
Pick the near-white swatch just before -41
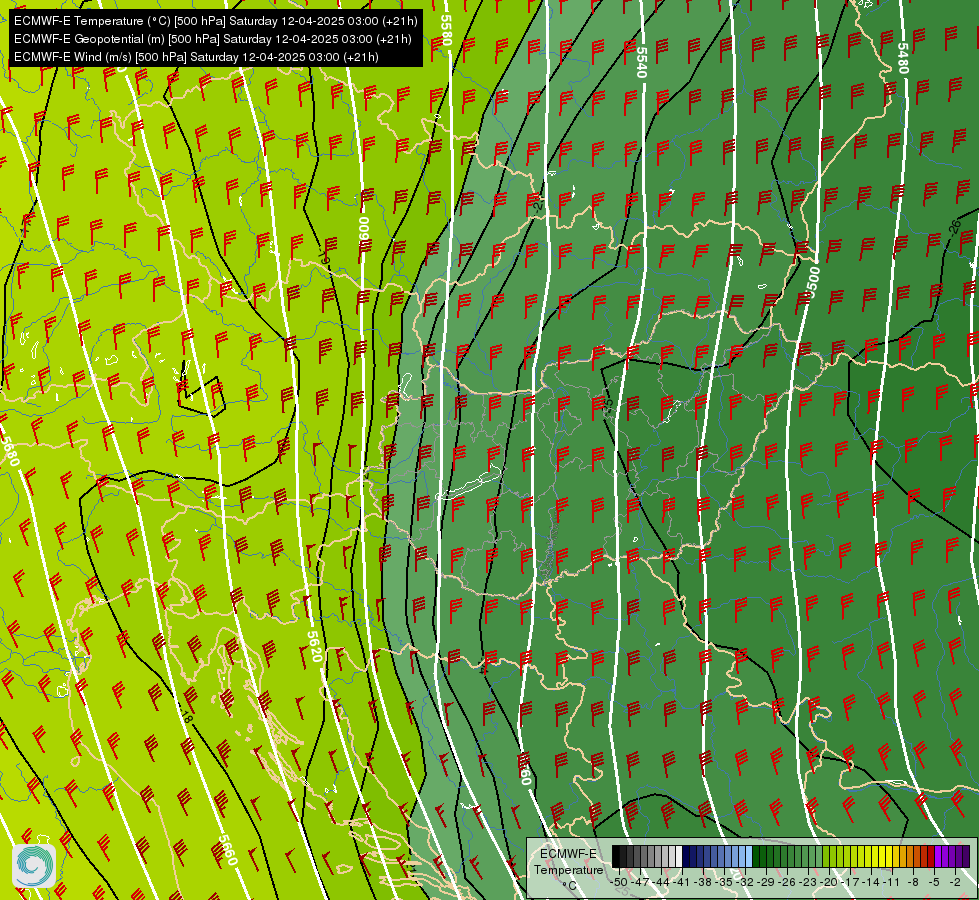coord(679,856)
